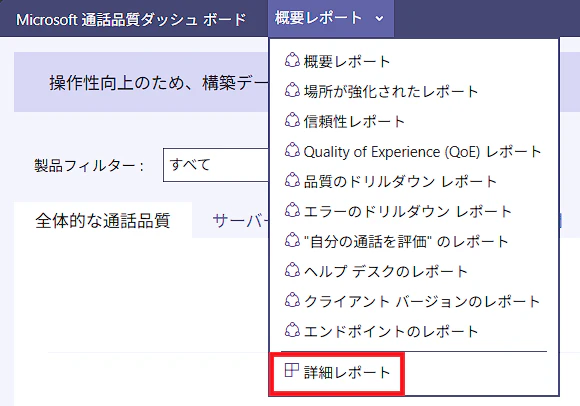Screen dimensions: 580x406
Task: Switch to the 全体的な通話品質 tab
Action: coord(103,220)
